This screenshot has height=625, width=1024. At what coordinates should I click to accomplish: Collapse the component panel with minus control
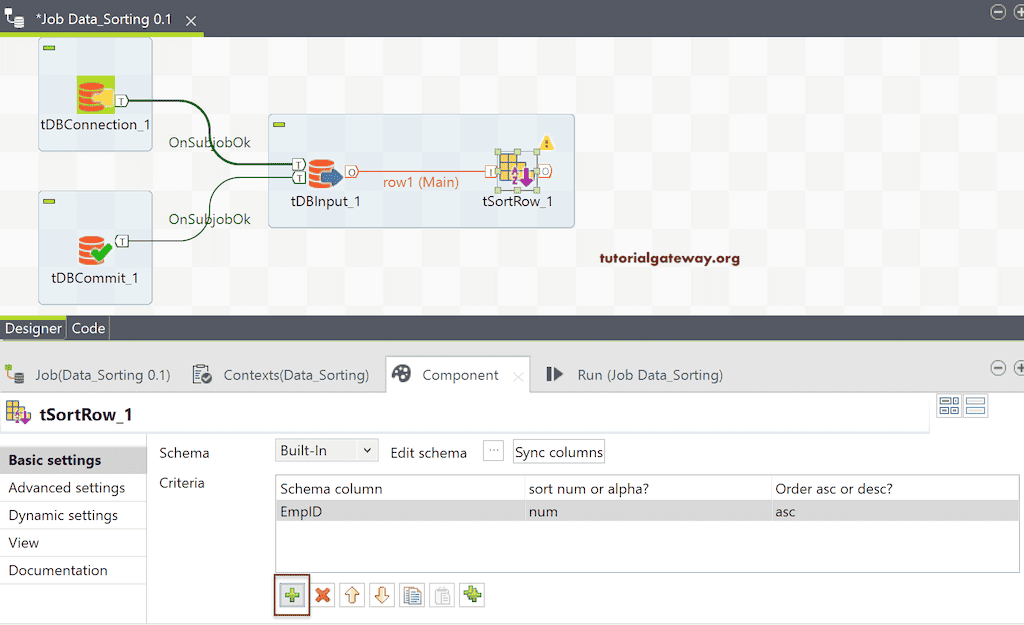pyautogui.click(x=997, y=367)
